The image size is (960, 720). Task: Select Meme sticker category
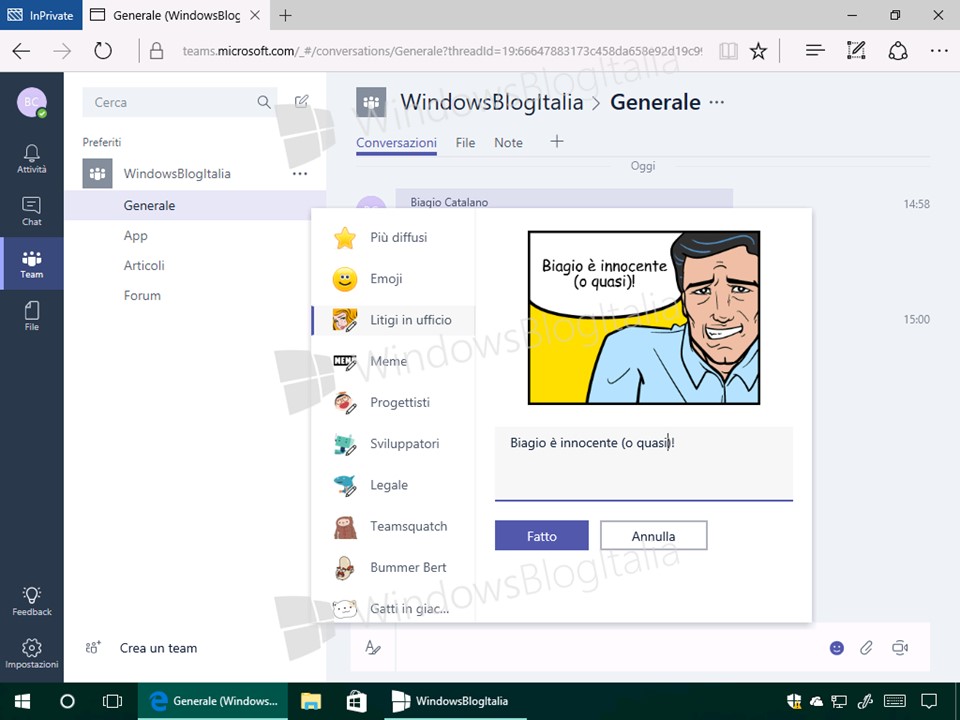pos(393,361)
